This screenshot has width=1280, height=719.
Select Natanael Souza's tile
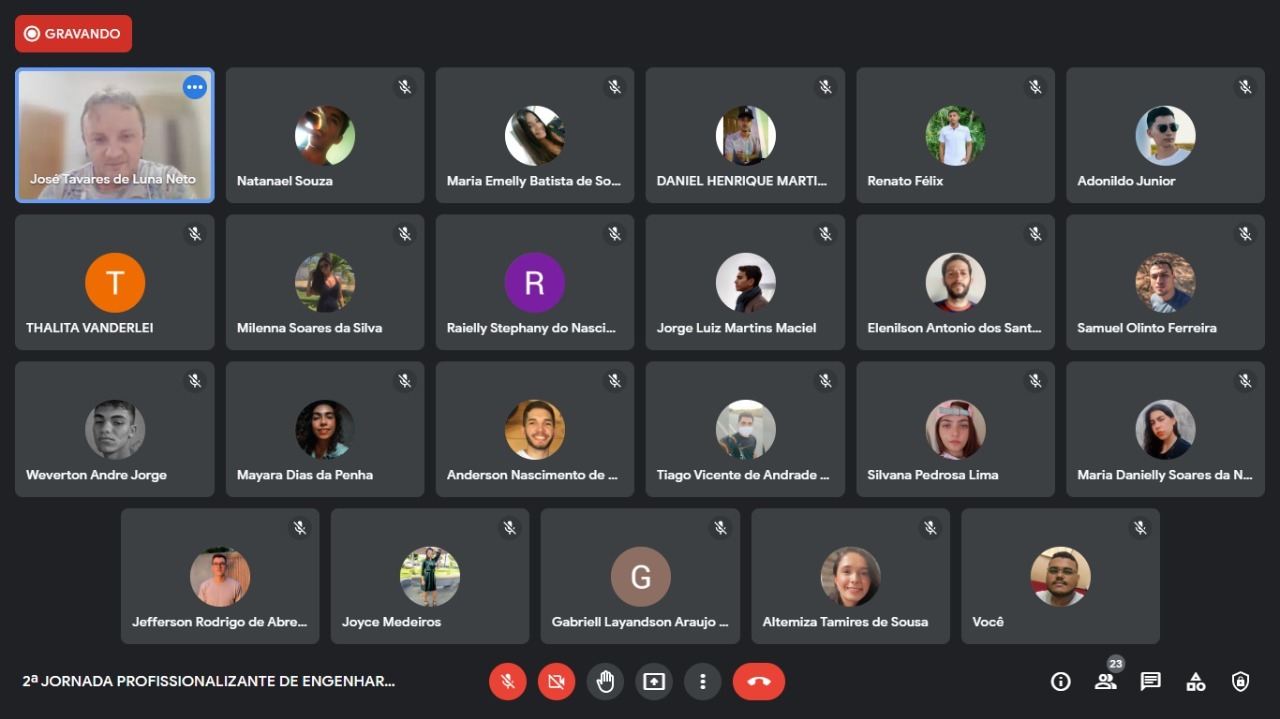click(325, 135)
